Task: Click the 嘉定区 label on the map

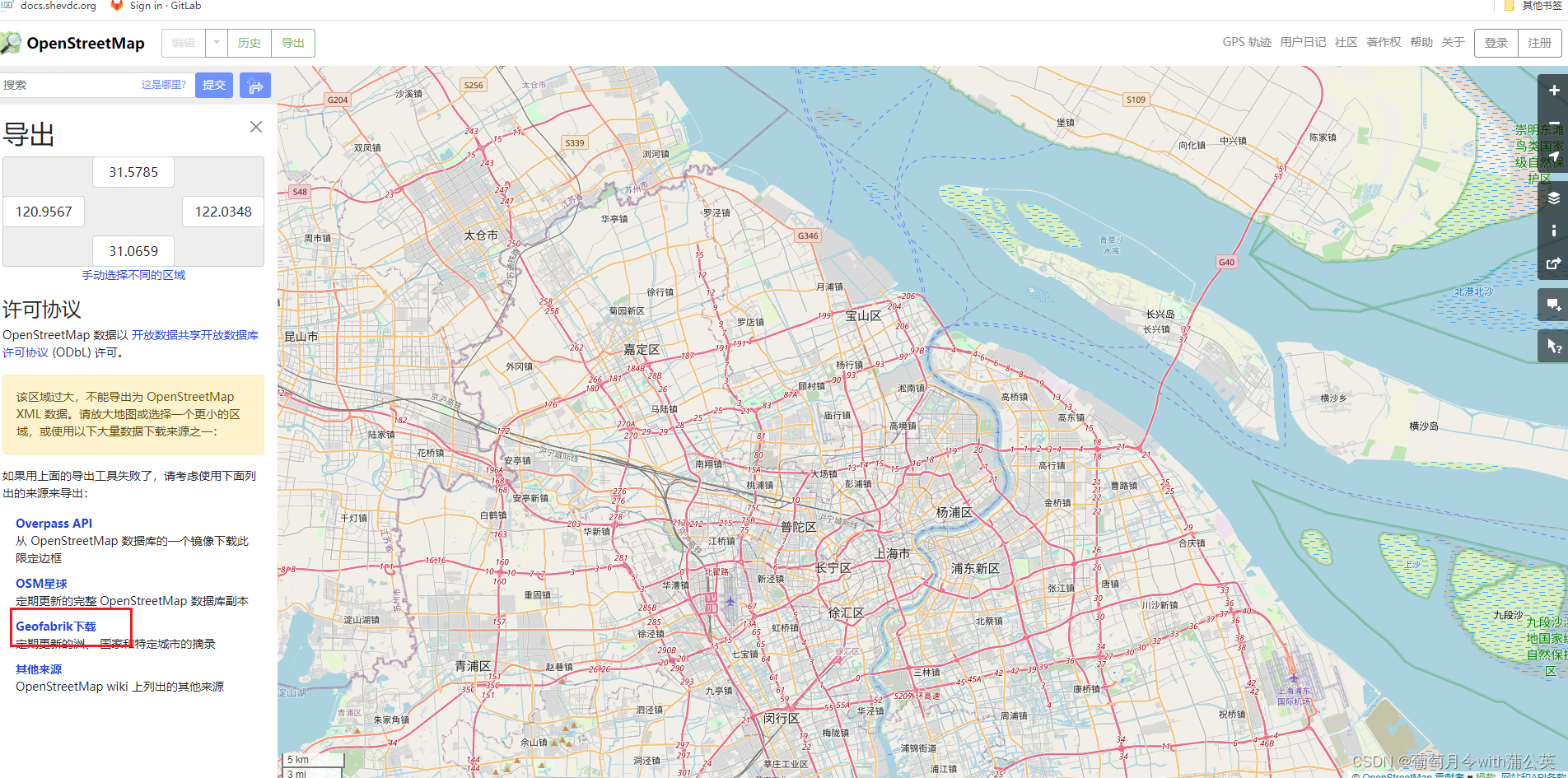Action: (x=642, y=350)
